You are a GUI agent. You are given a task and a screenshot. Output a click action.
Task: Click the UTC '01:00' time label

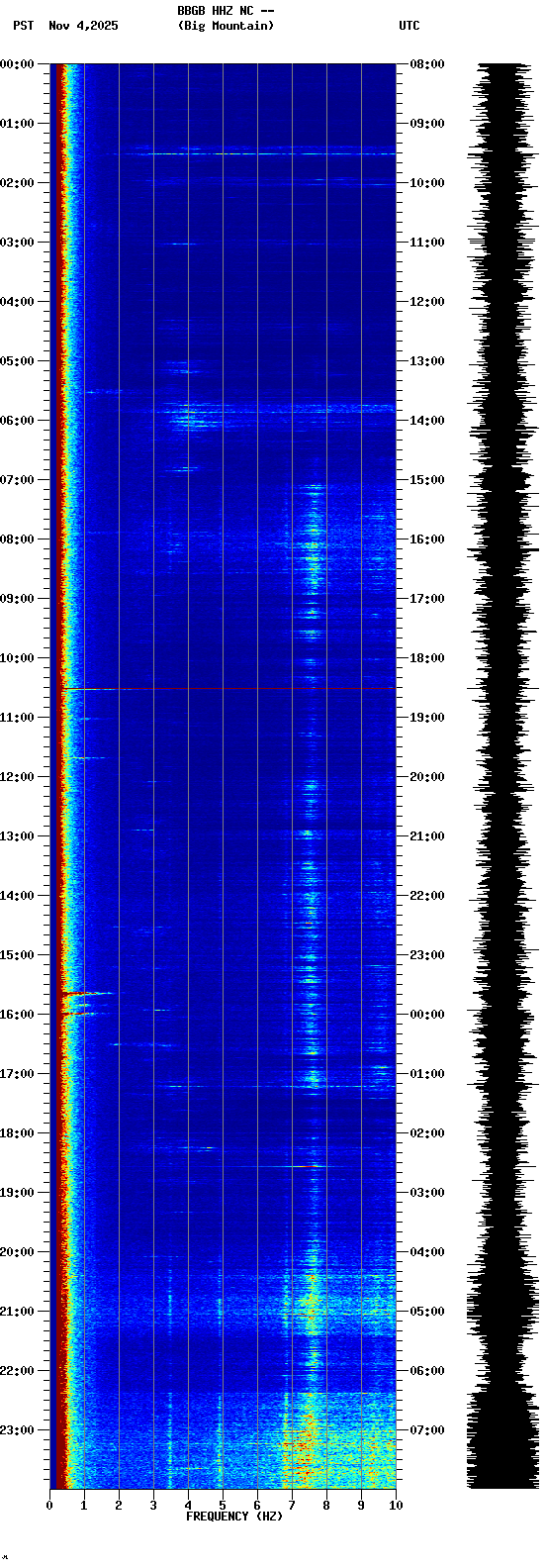click(427, 1074)
